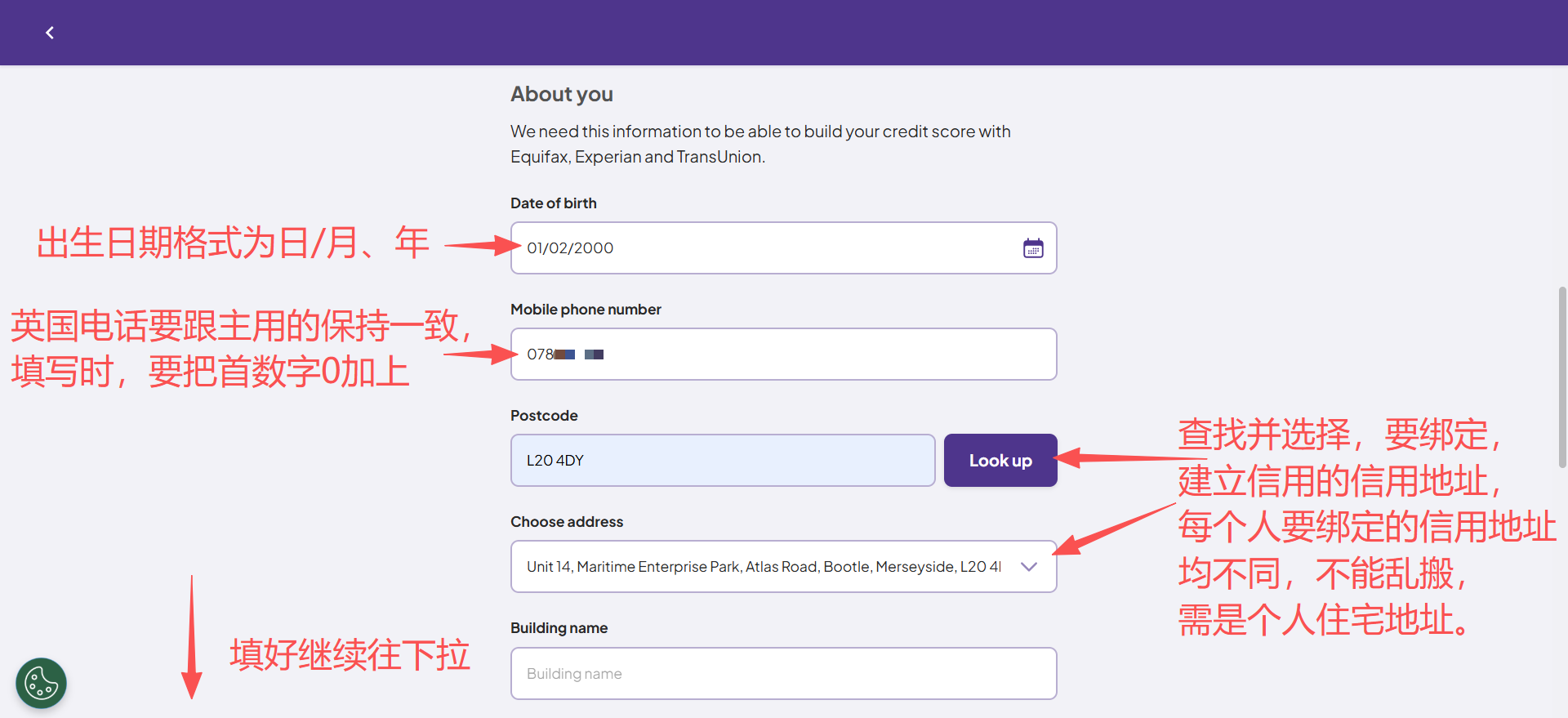Click the back arrow in the header
This screenshot has height=718, width=1568.
[x=50, y=33]
